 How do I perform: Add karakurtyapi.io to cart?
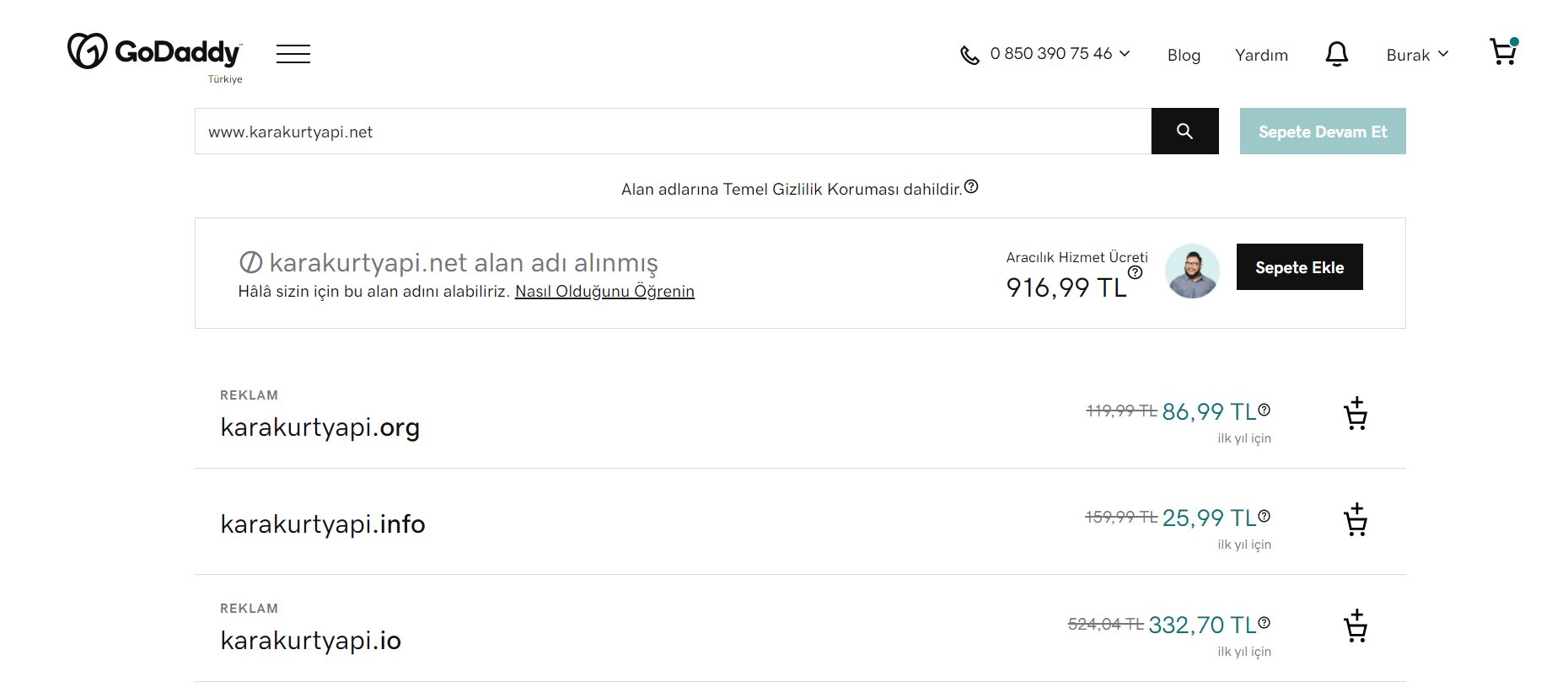(1355, 626)
